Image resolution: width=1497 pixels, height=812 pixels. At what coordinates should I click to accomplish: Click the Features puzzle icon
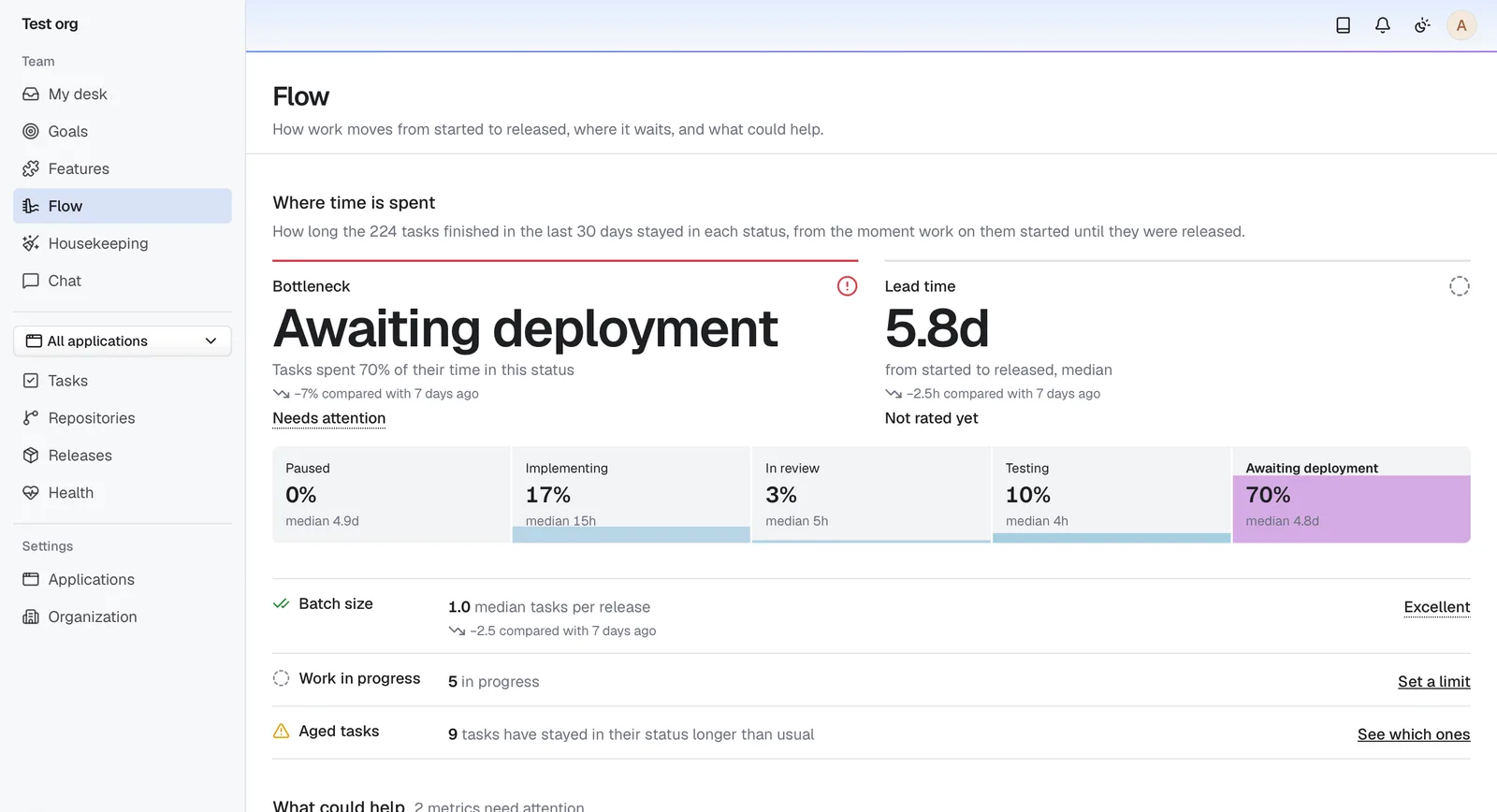(31, 169)
